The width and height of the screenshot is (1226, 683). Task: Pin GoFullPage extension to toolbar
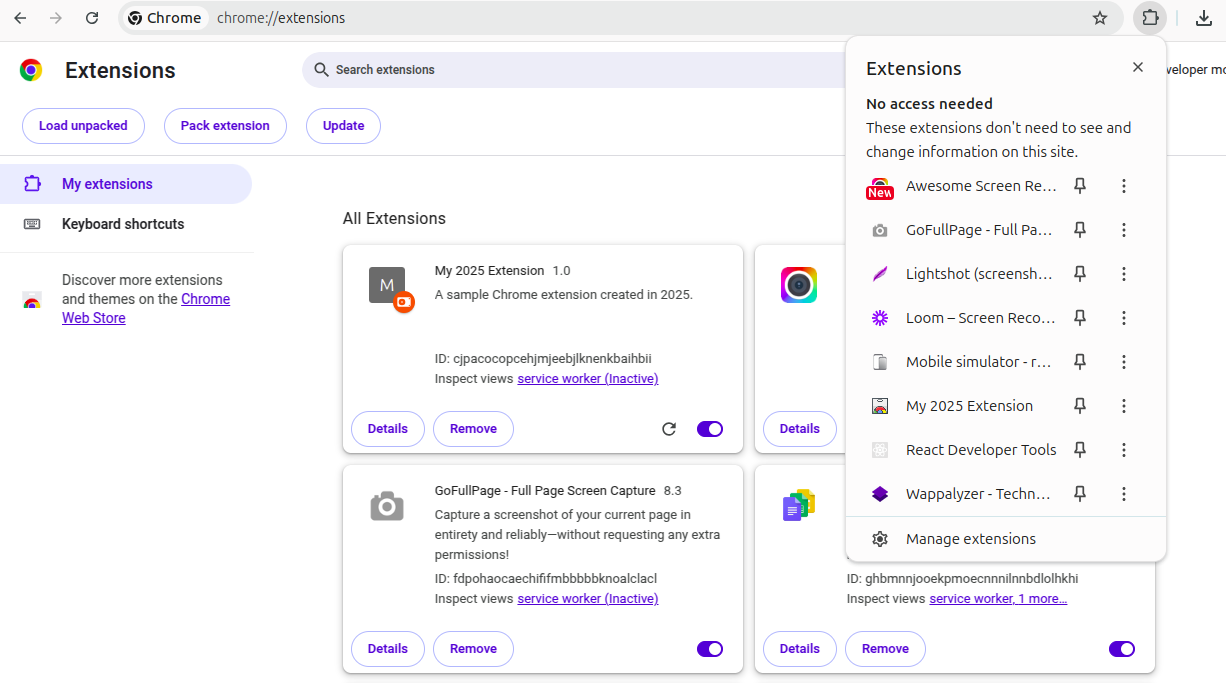click(1080, 230)
